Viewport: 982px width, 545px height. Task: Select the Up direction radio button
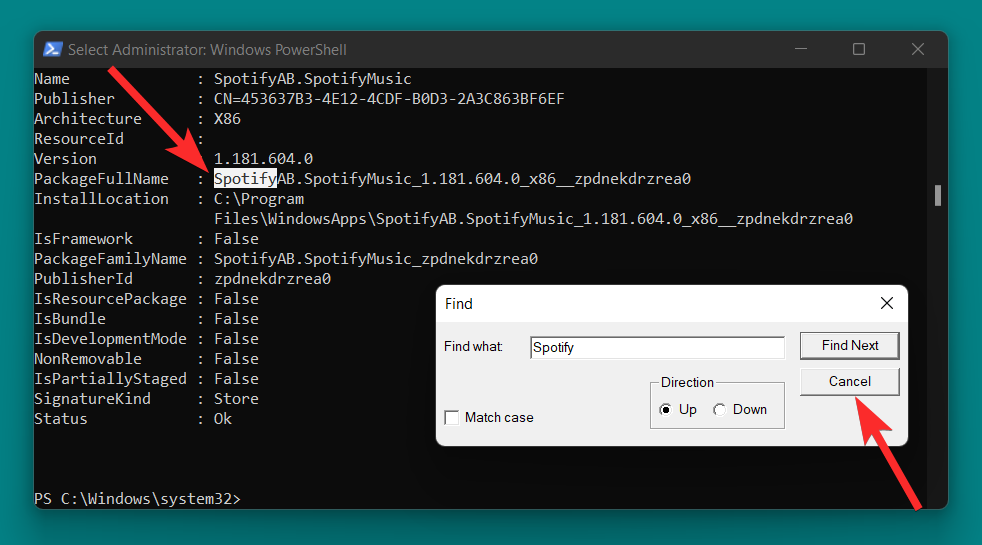[x=666, y=409]
